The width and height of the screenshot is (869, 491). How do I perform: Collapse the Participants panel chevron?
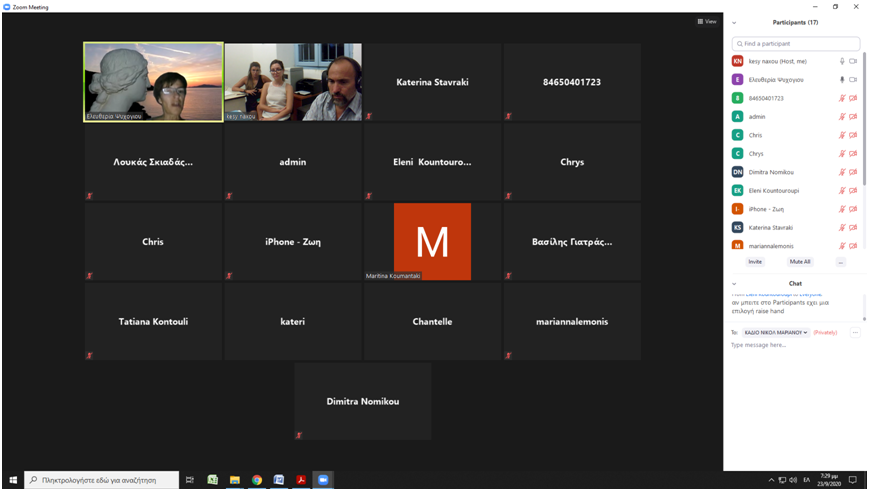(734, 22)
